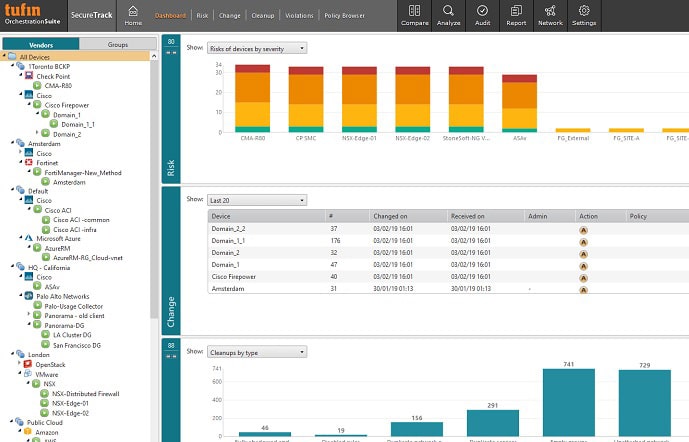Open the Network map tool
The width and height of the screenshot is (689, 442).
tap(550, 15)
